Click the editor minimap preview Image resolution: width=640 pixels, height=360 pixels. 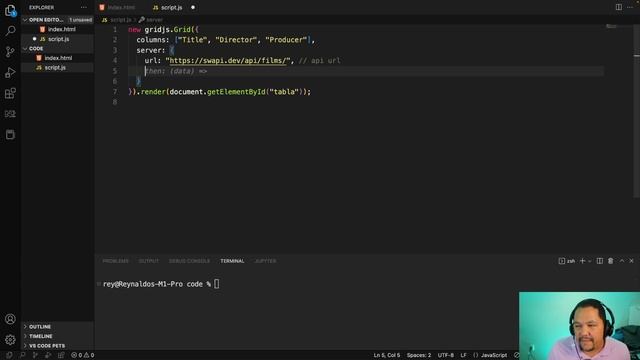point(611,27)
